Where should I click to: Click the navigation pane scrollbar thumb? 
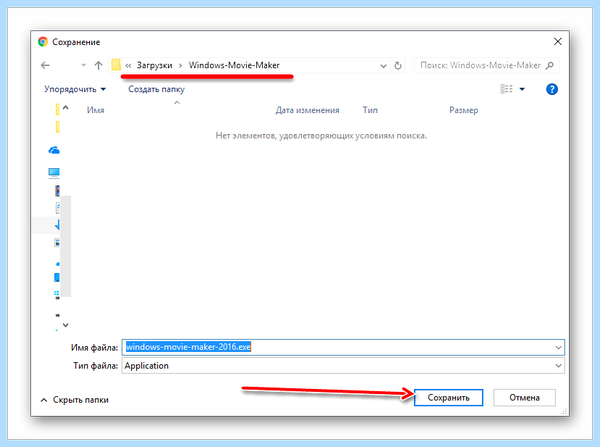(65, 246)
